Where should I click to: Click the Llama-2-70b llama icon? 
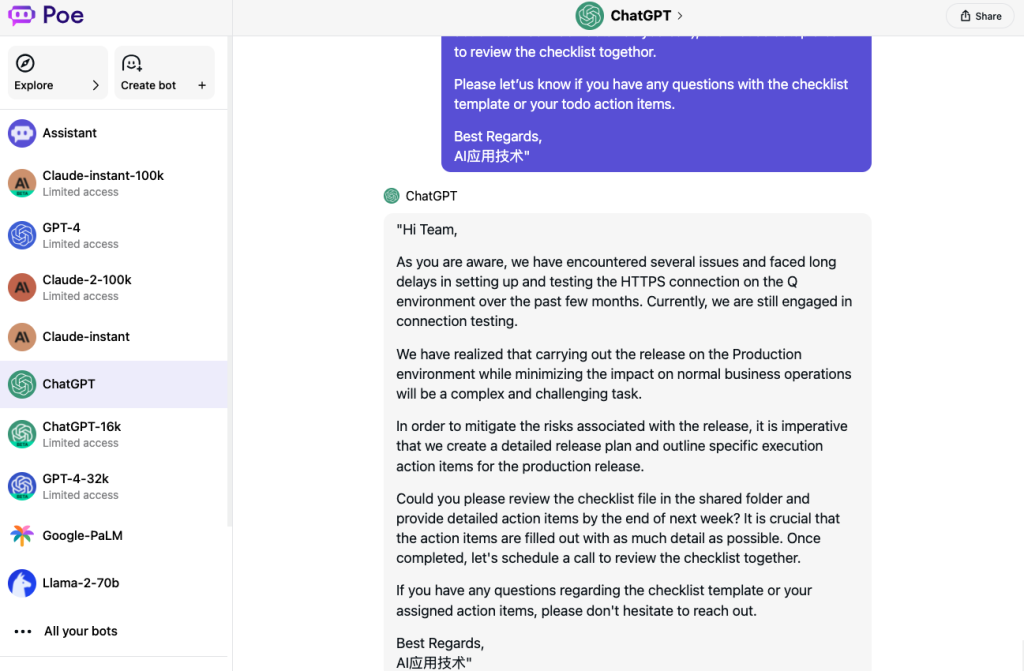22,583
